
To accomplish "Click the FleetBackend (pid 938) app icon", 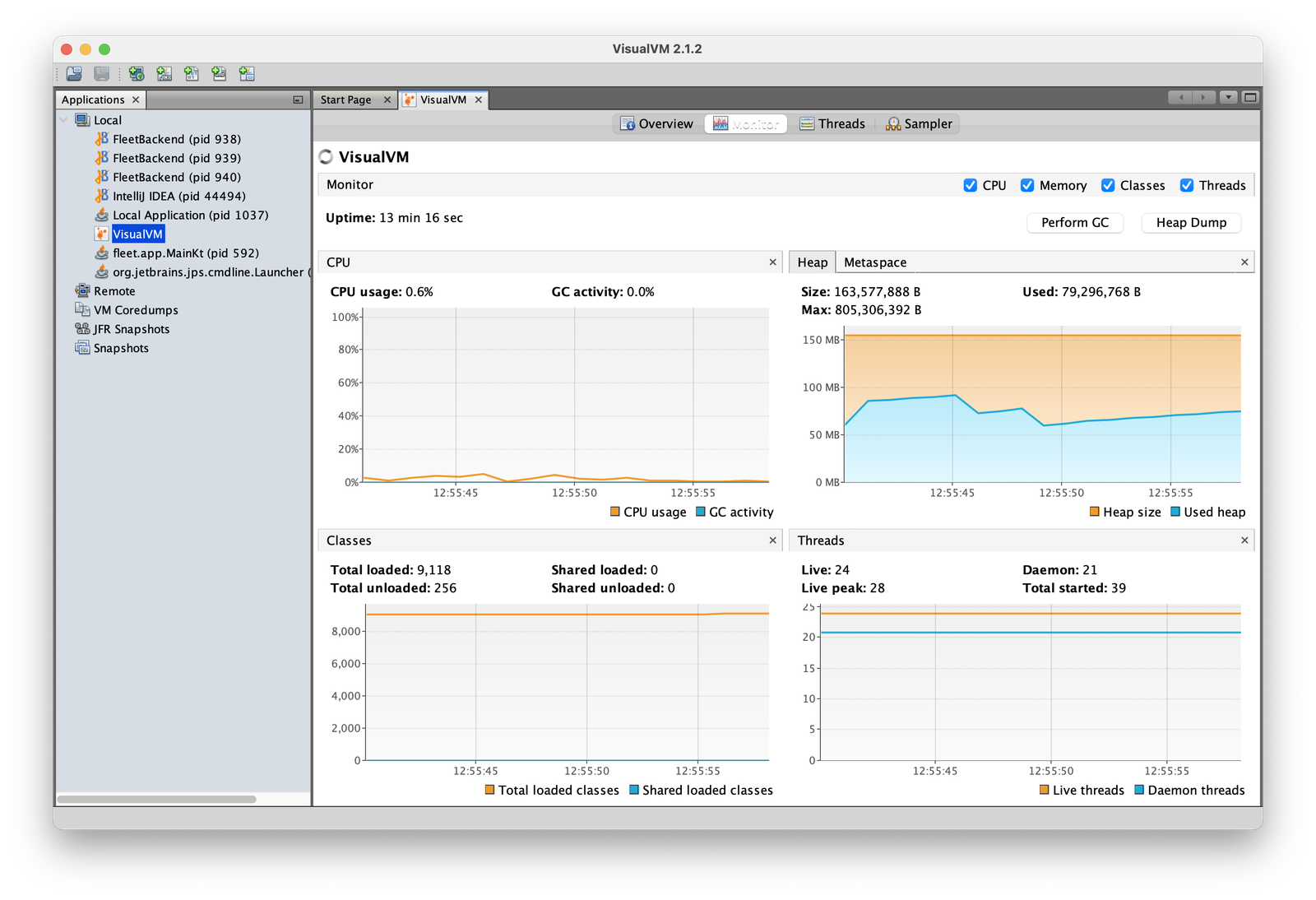I will coord(102,139).
